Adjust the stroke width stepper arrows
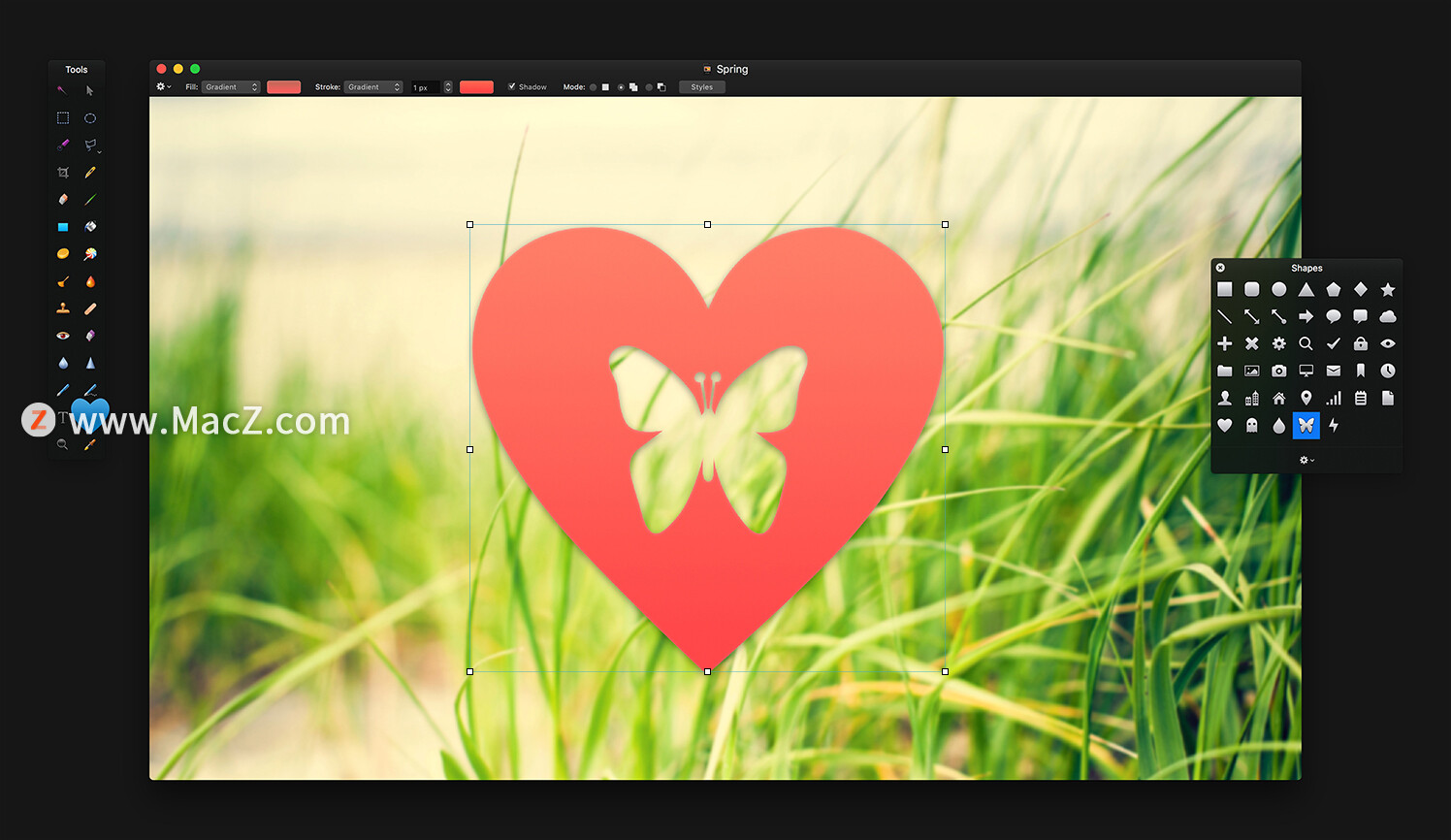The width and height of the screenshot is (1451, 840). (x=448, y=87)
